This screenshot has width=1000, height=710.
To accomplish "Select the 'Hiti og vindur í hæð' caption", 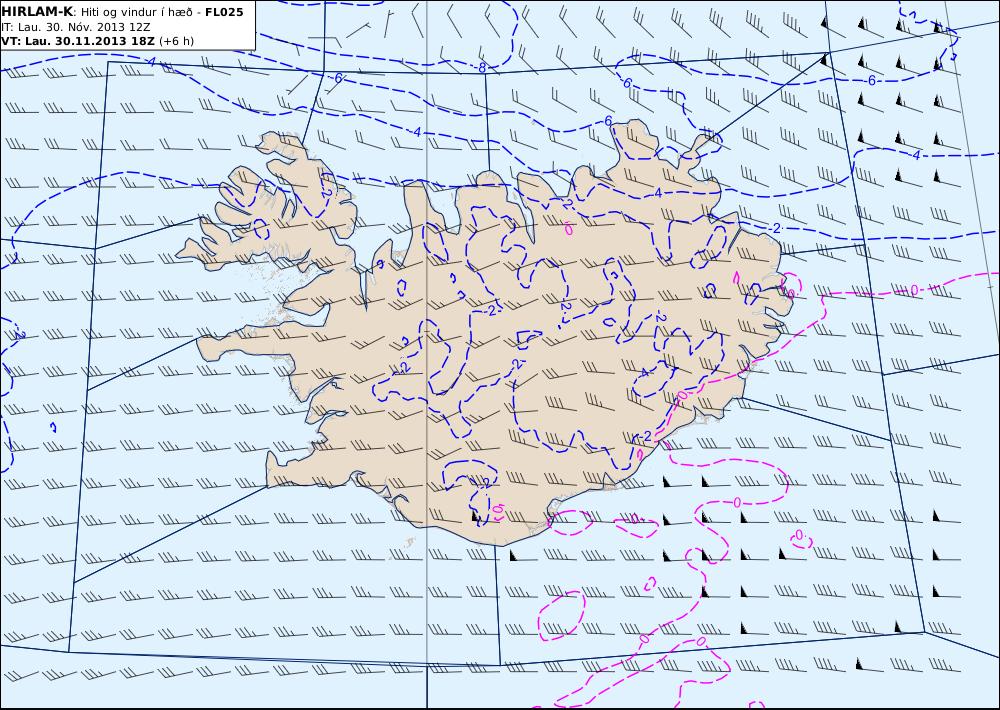I will 137,12.
